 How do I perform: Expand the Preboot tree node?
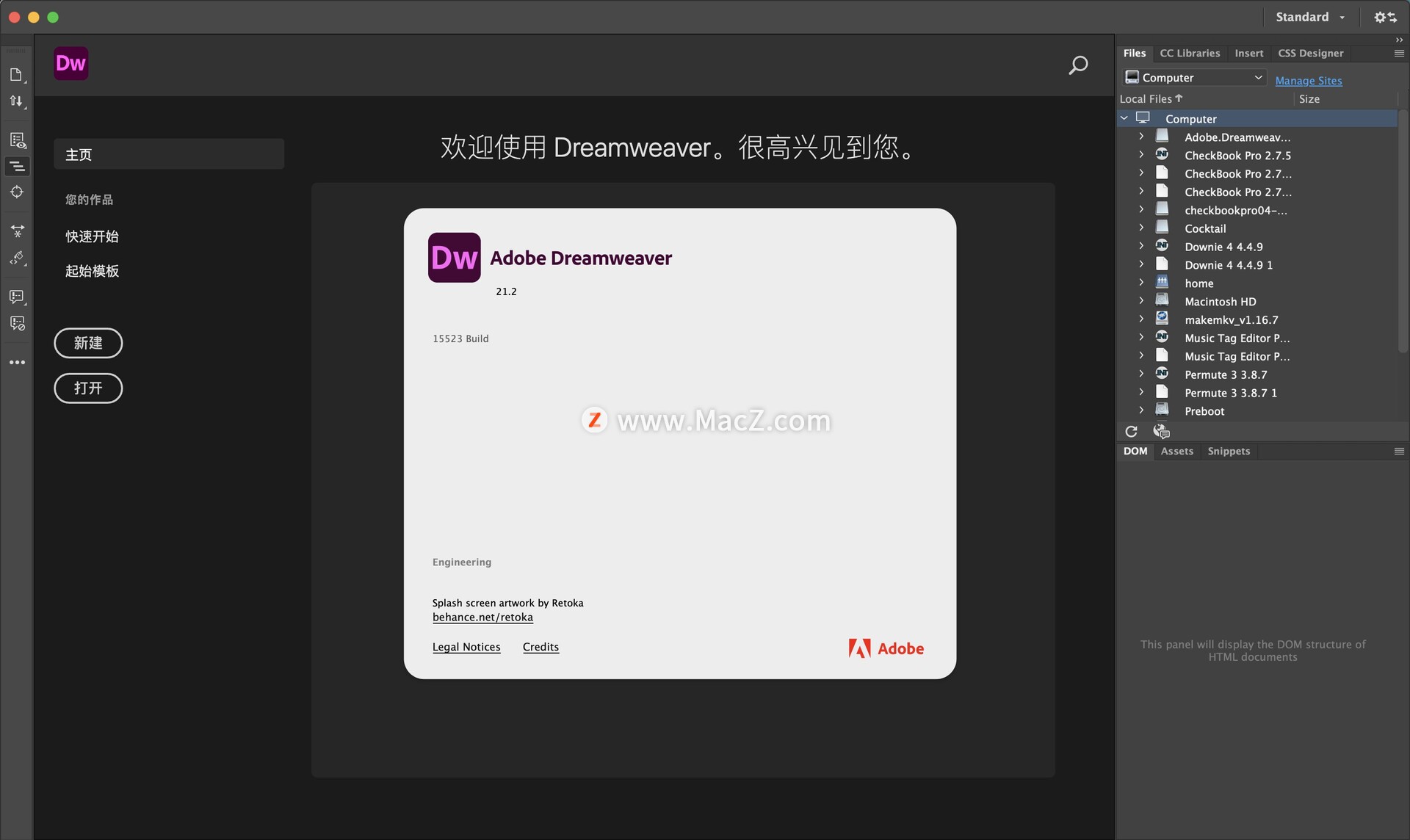point(1141,410)
